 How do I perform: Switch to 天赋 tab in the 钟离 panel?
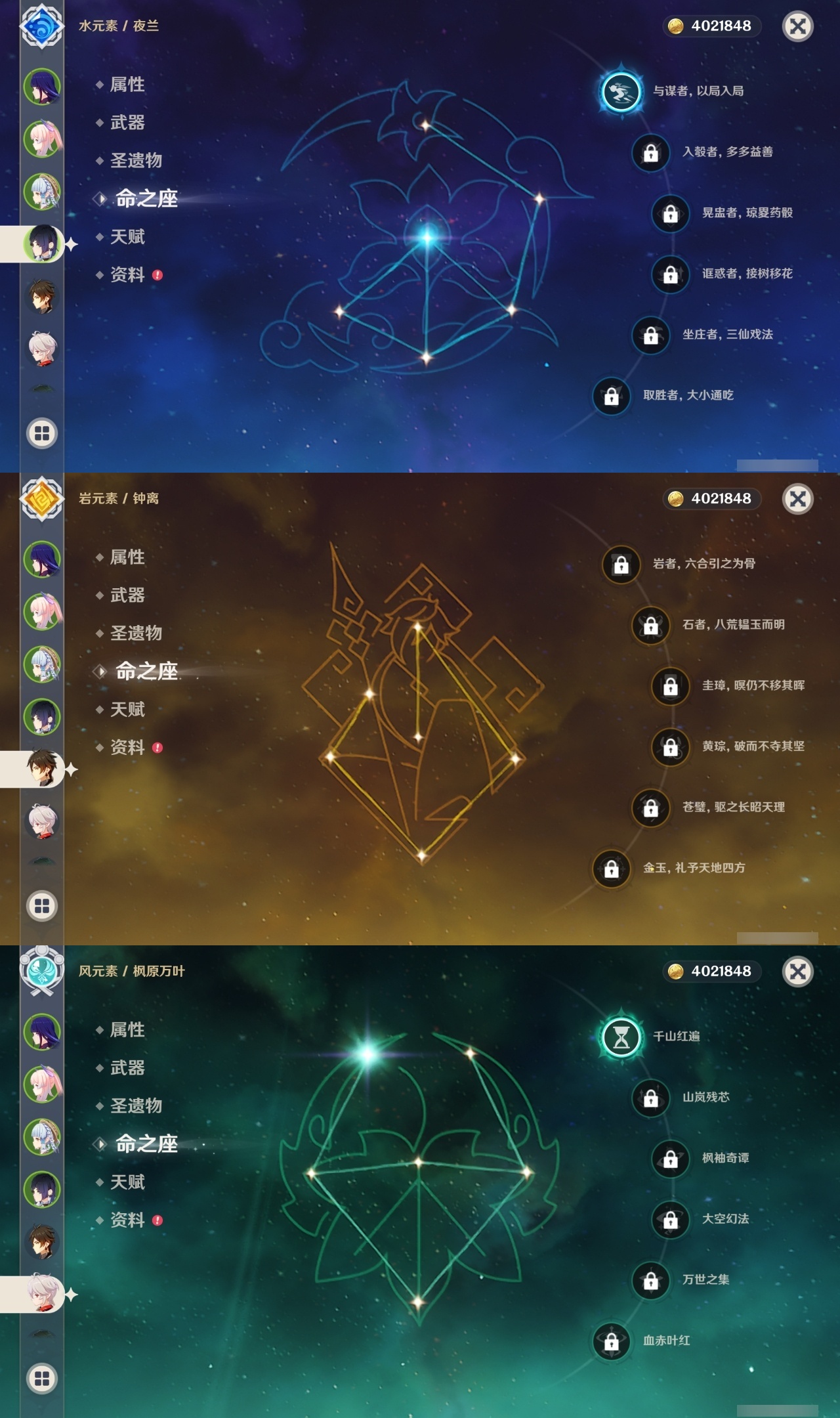[x=127, y=710]
